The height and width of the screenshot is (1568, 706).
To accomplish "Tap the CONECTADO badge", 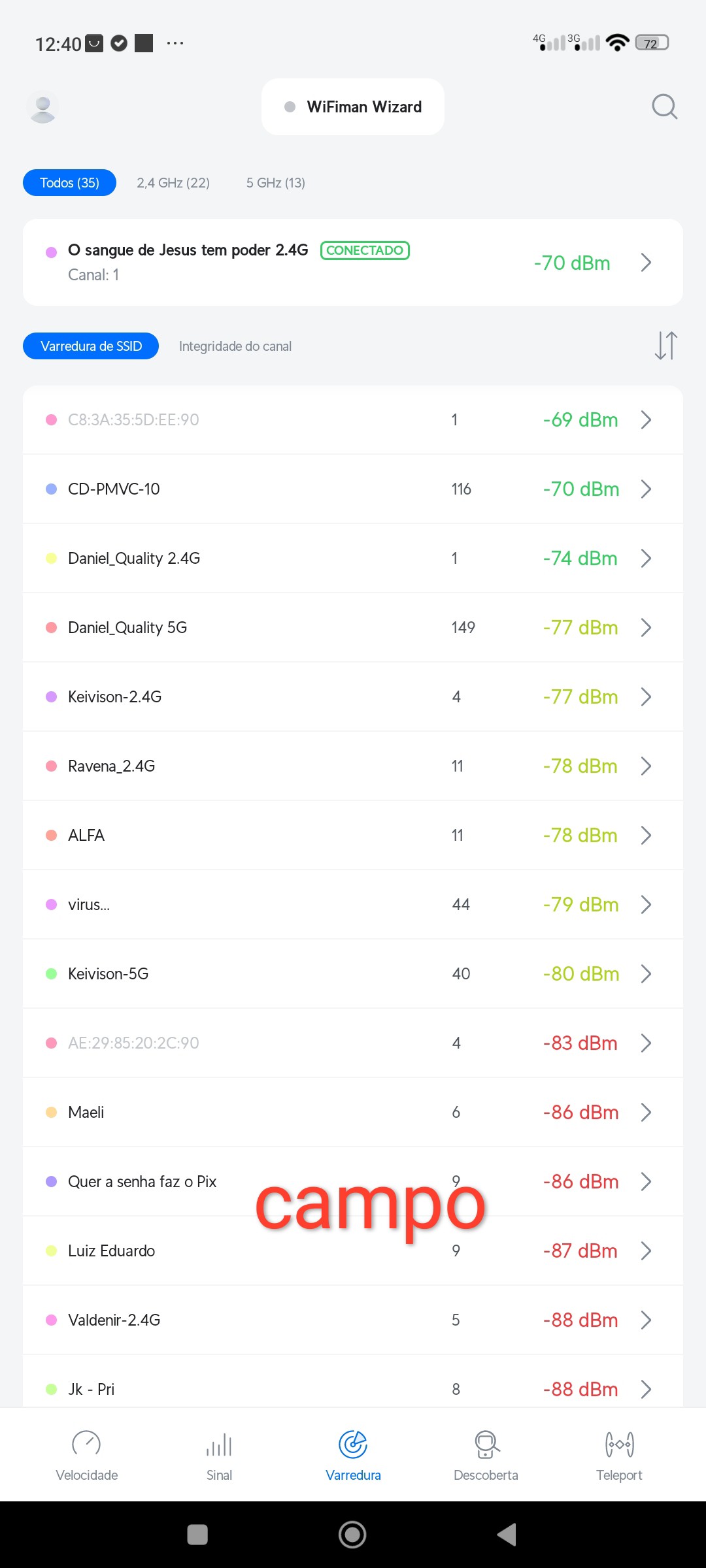I will [365, 250].
